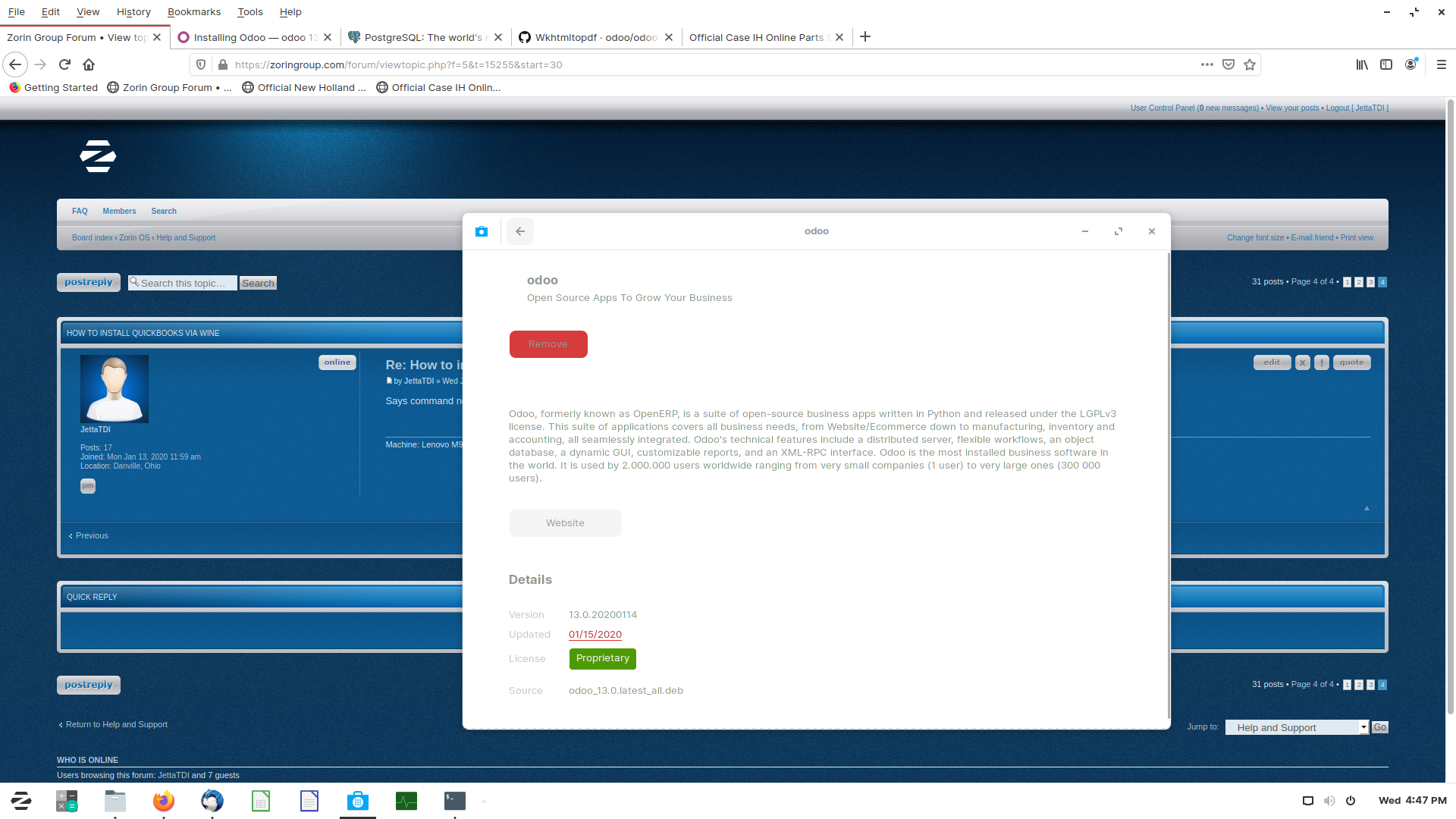This screenshot has width=1456, height=819.
Task: Open Firefox home page
Action: tap(89, 64)
